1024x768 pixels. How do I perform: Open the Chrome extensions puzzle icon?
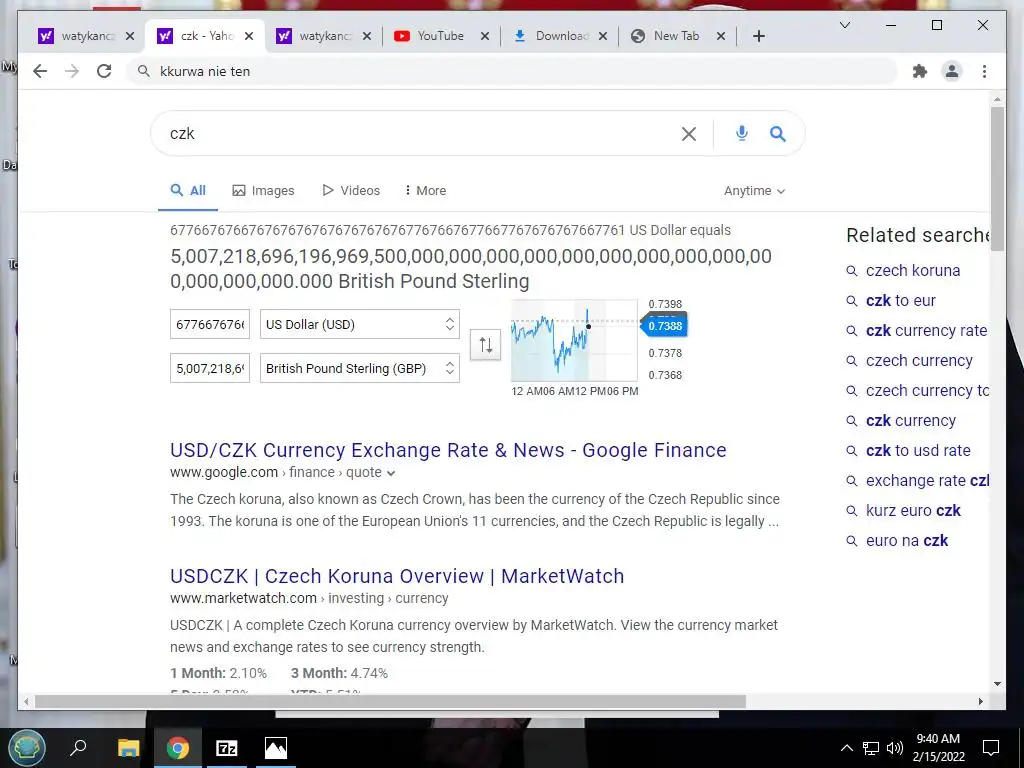pos(920,71)
